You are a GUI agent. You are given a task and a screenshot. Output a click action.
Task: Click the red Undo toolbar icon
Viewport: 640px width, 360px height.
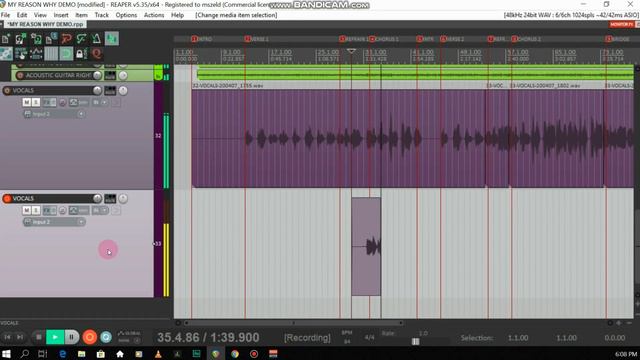point(66,39)
